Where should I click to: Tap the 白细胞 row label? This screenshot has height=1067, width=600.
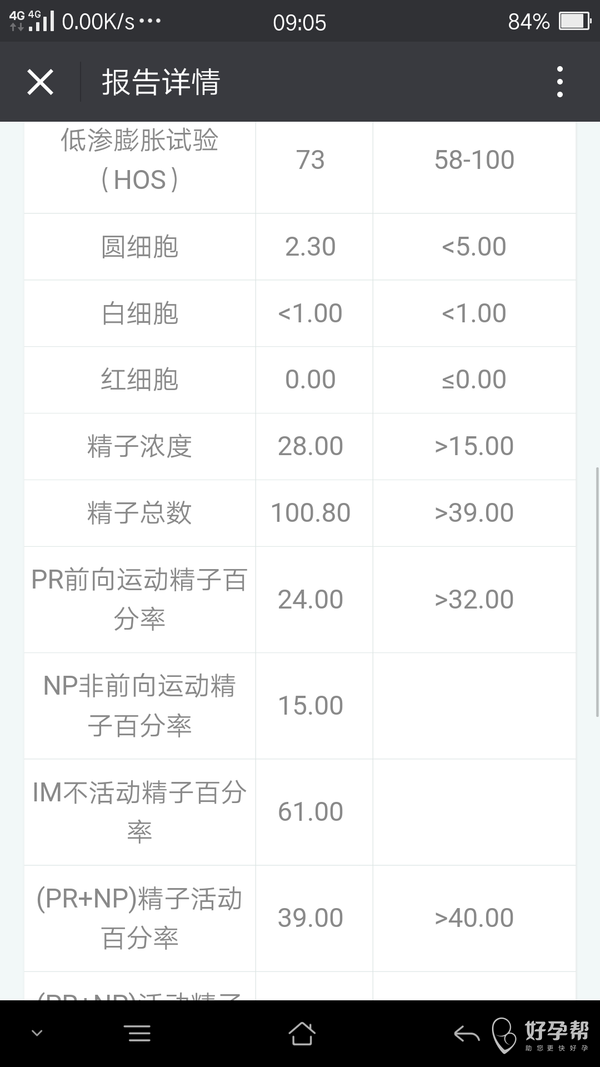pyautogui.click(x=139, y=313)
